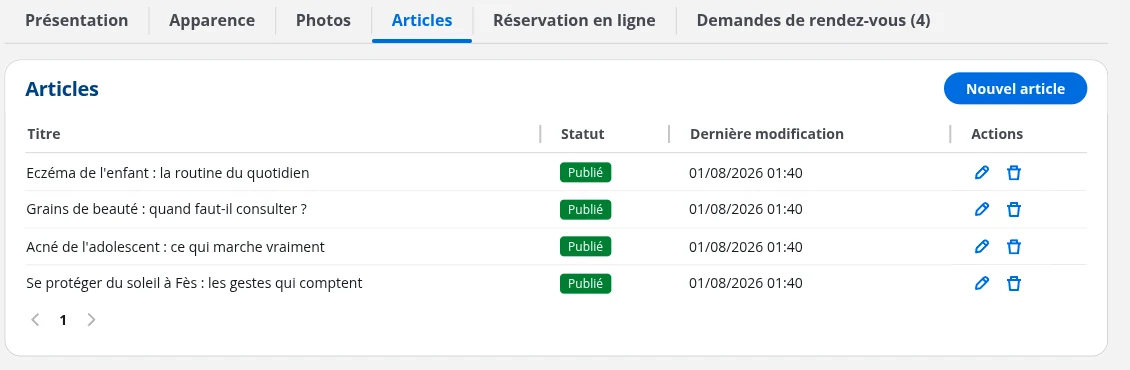This screenshot has width=1130, height=370.
Task: Select page number 1 in pagination
Action: click(63, 320)
